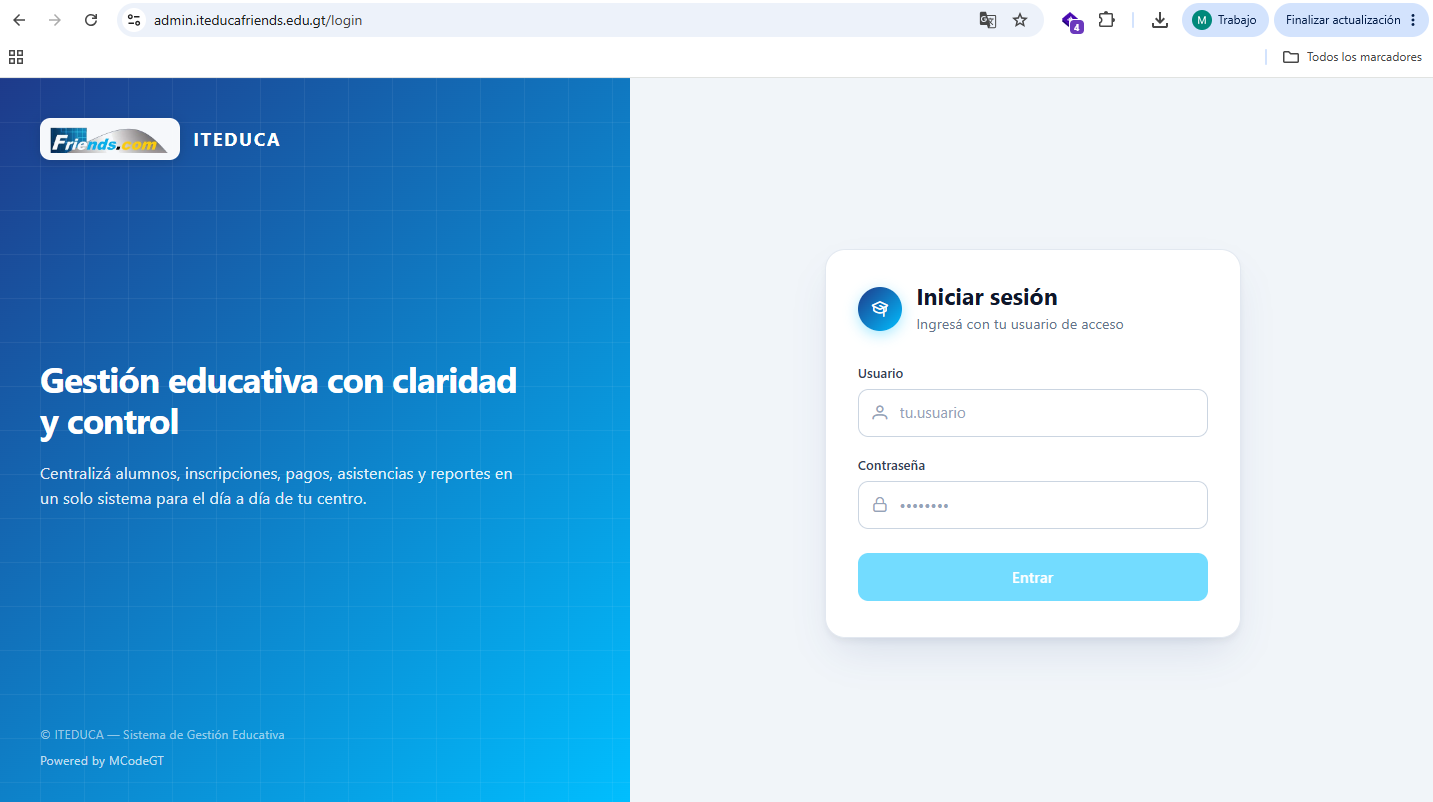Bookmark this page with the star

click(x=1020, y=20)
